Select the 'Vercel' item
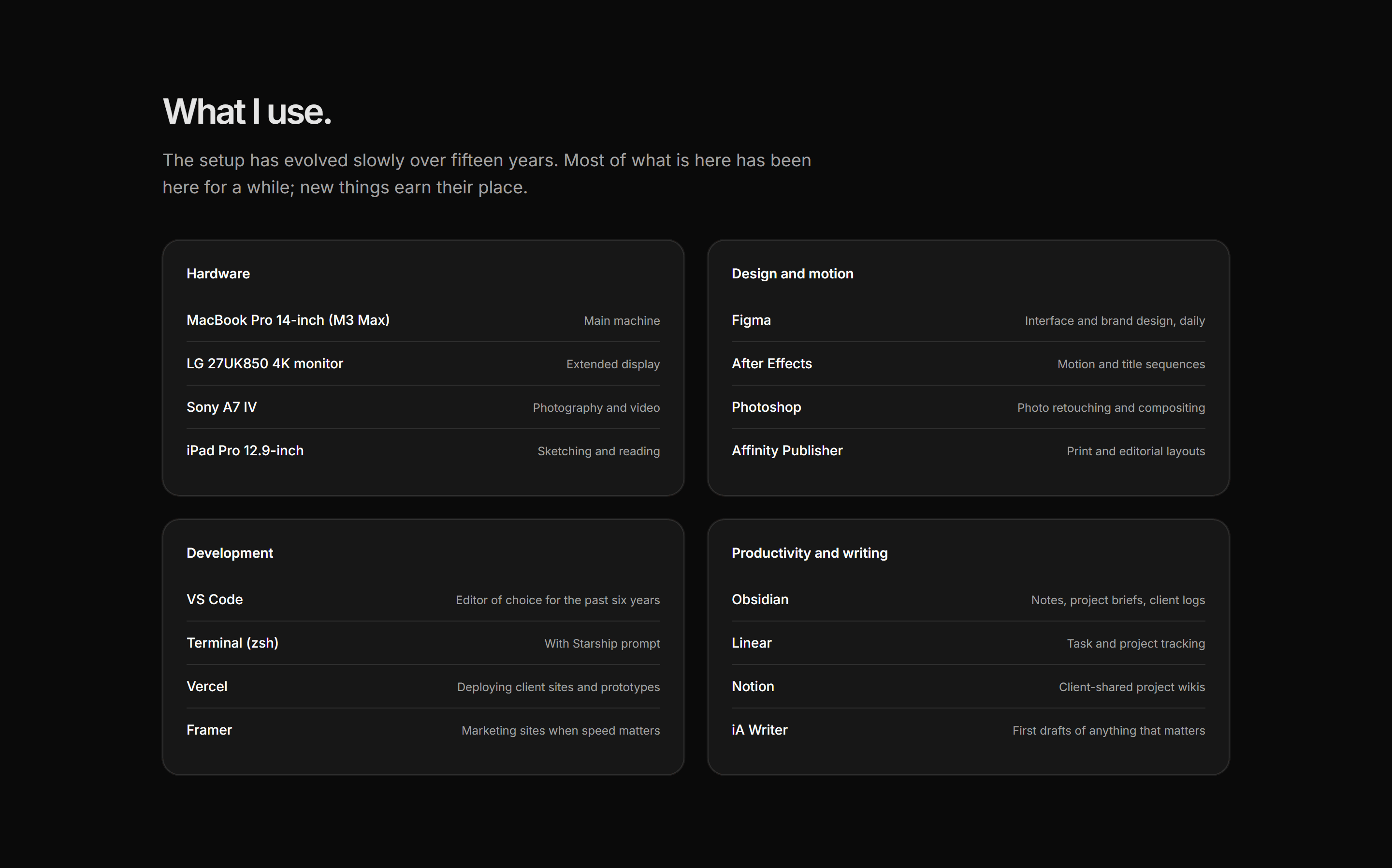 click(x=207, y=687)
